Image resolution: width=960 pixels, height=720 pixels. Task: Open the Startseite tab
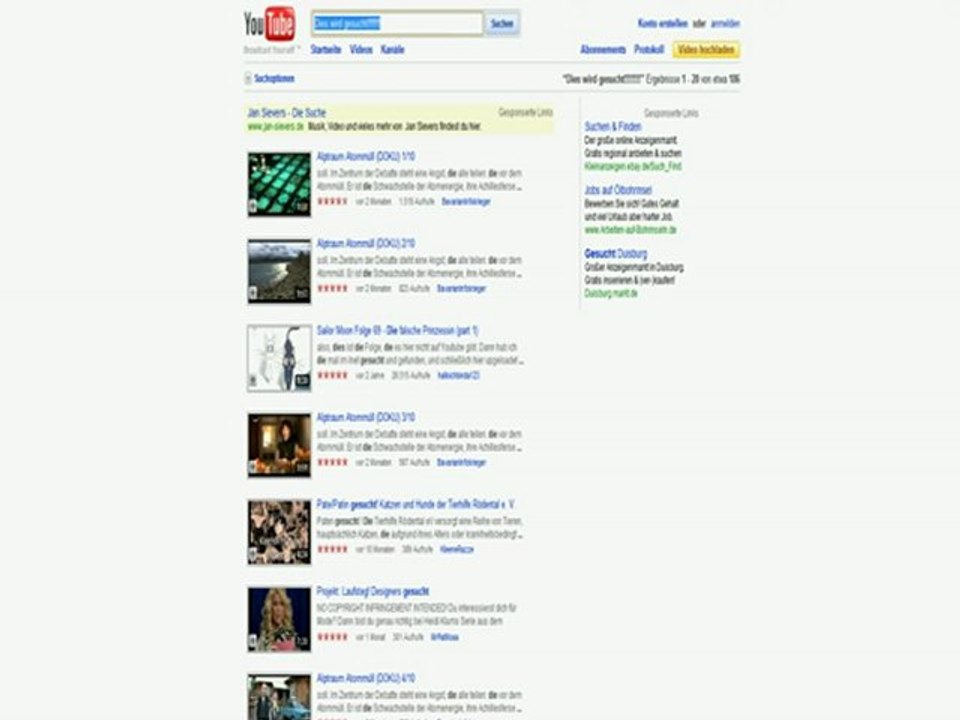click(x=326, y=50)
